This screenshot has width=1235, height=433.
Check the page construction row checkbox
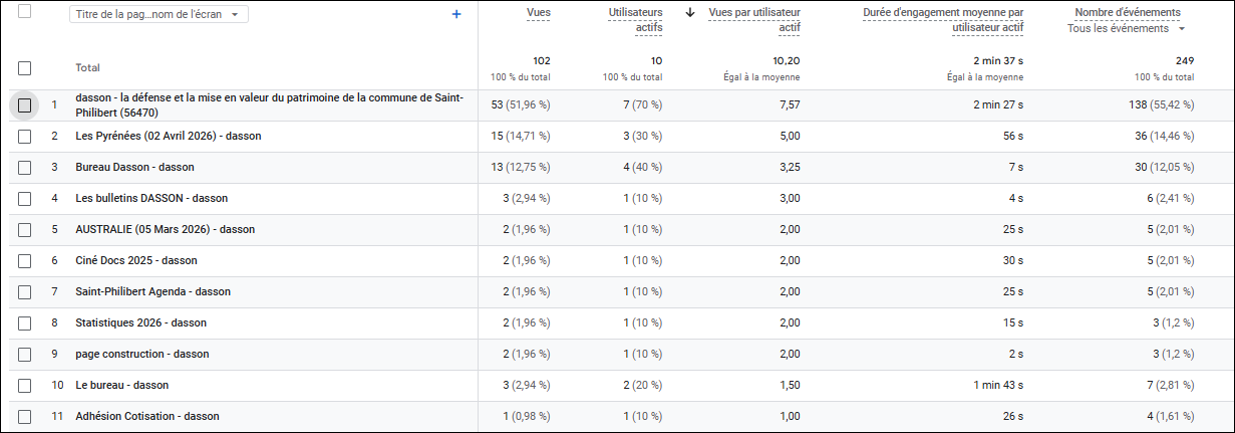pos(25,354)
